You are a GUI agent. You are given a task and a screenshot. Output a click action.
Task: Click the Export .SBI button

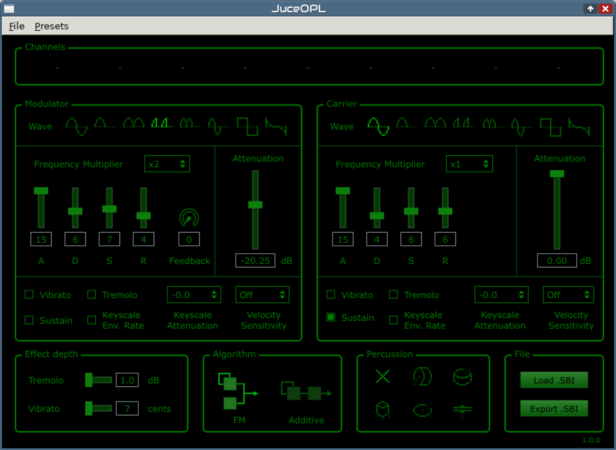(x=554, y=408)
